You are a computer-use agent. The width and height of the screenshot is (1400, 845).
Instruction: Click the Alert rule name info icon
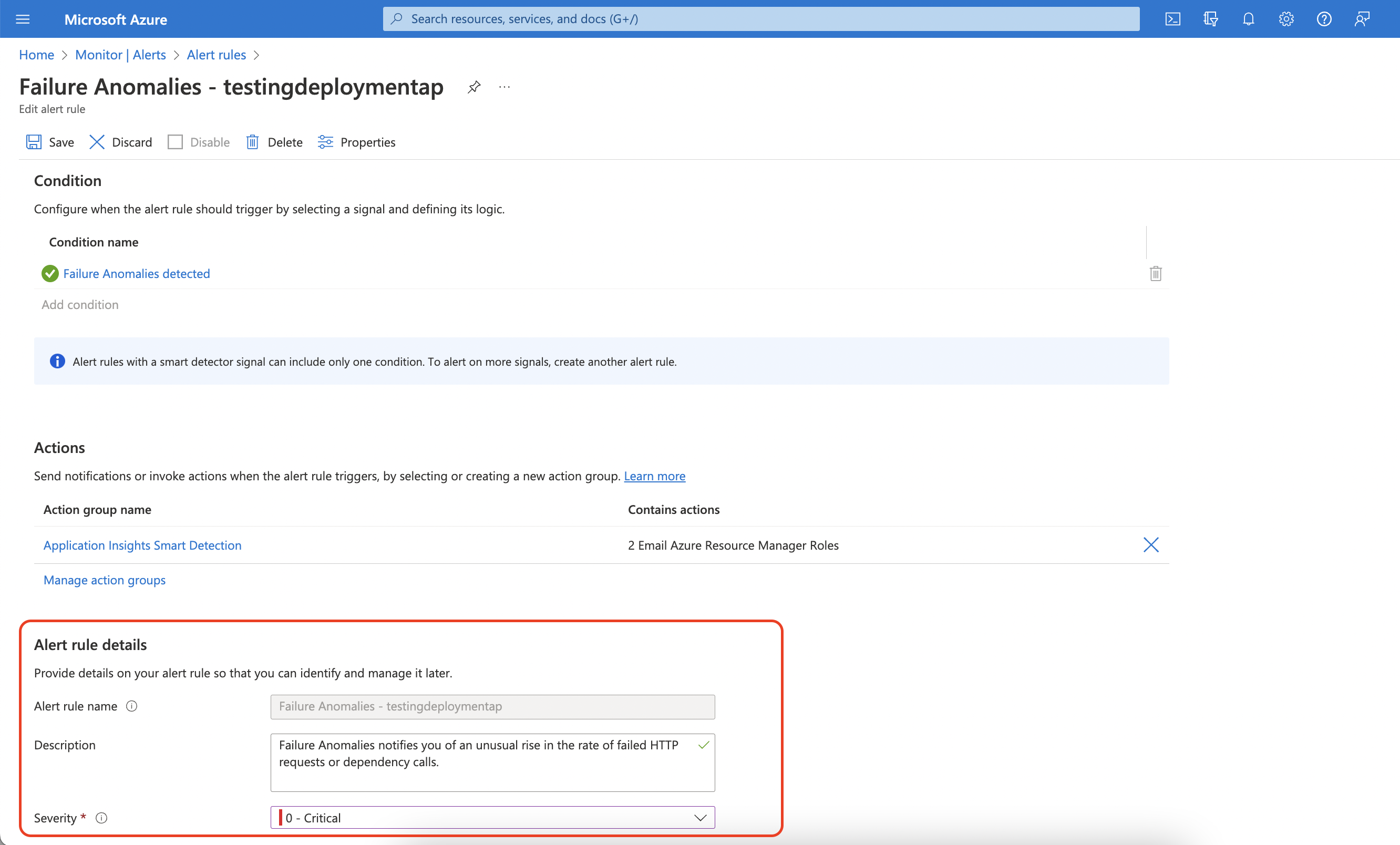(x=132, y=706)
